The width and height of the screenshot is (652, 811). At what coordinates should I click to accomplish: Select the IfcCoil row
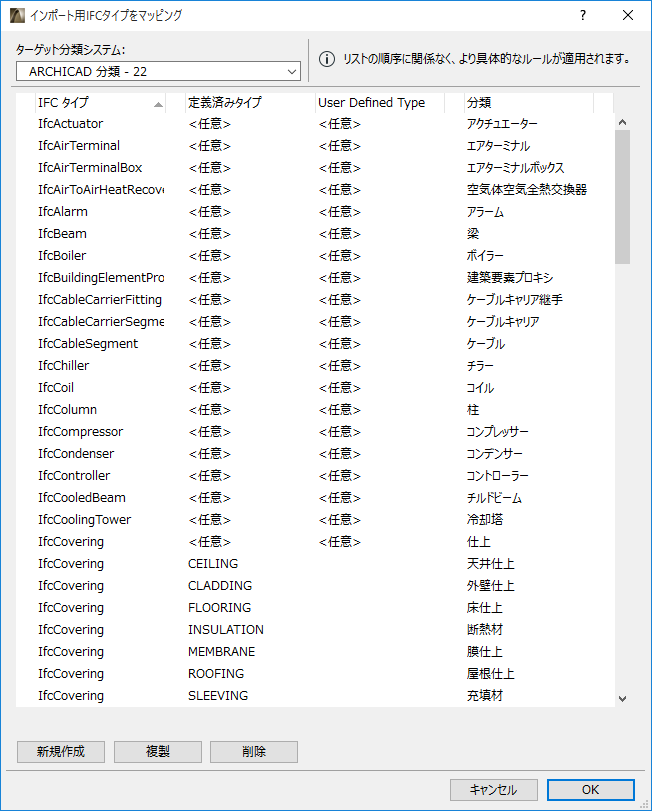click(315, 387)
